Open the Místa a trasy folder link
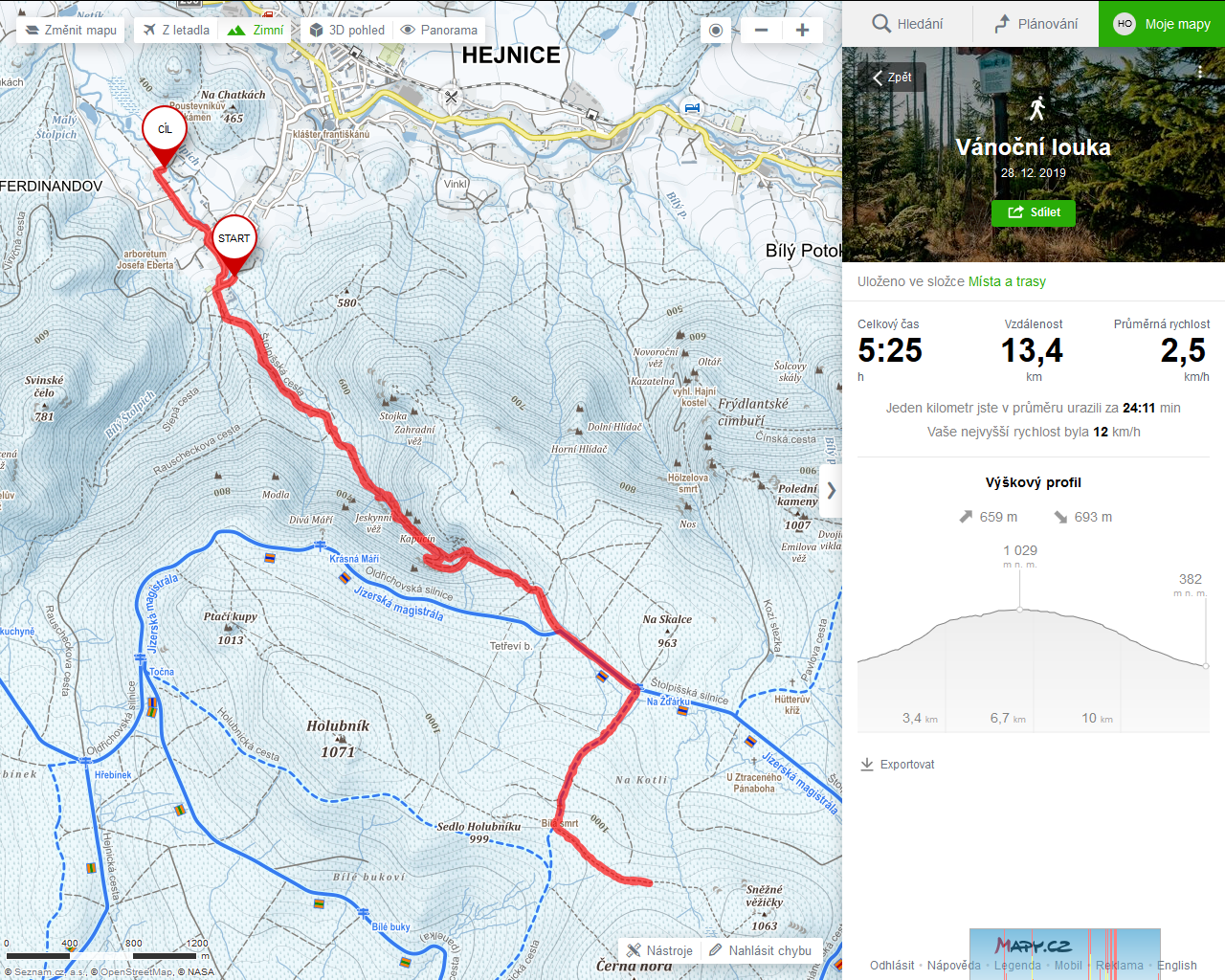Viewport: 1225px width, 980px height. pos(1007,281)
